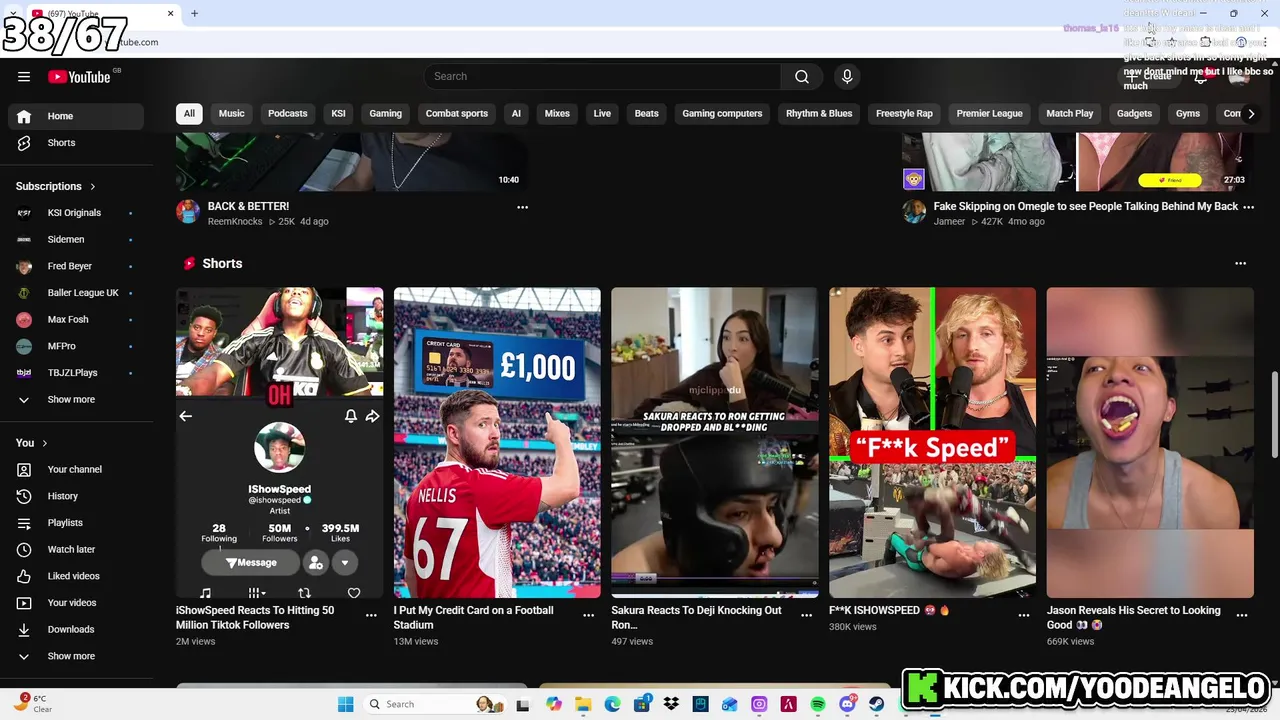1280x720 pixels.
Task: Select the Gadgets filter chip
Action: coord(1134,114)
